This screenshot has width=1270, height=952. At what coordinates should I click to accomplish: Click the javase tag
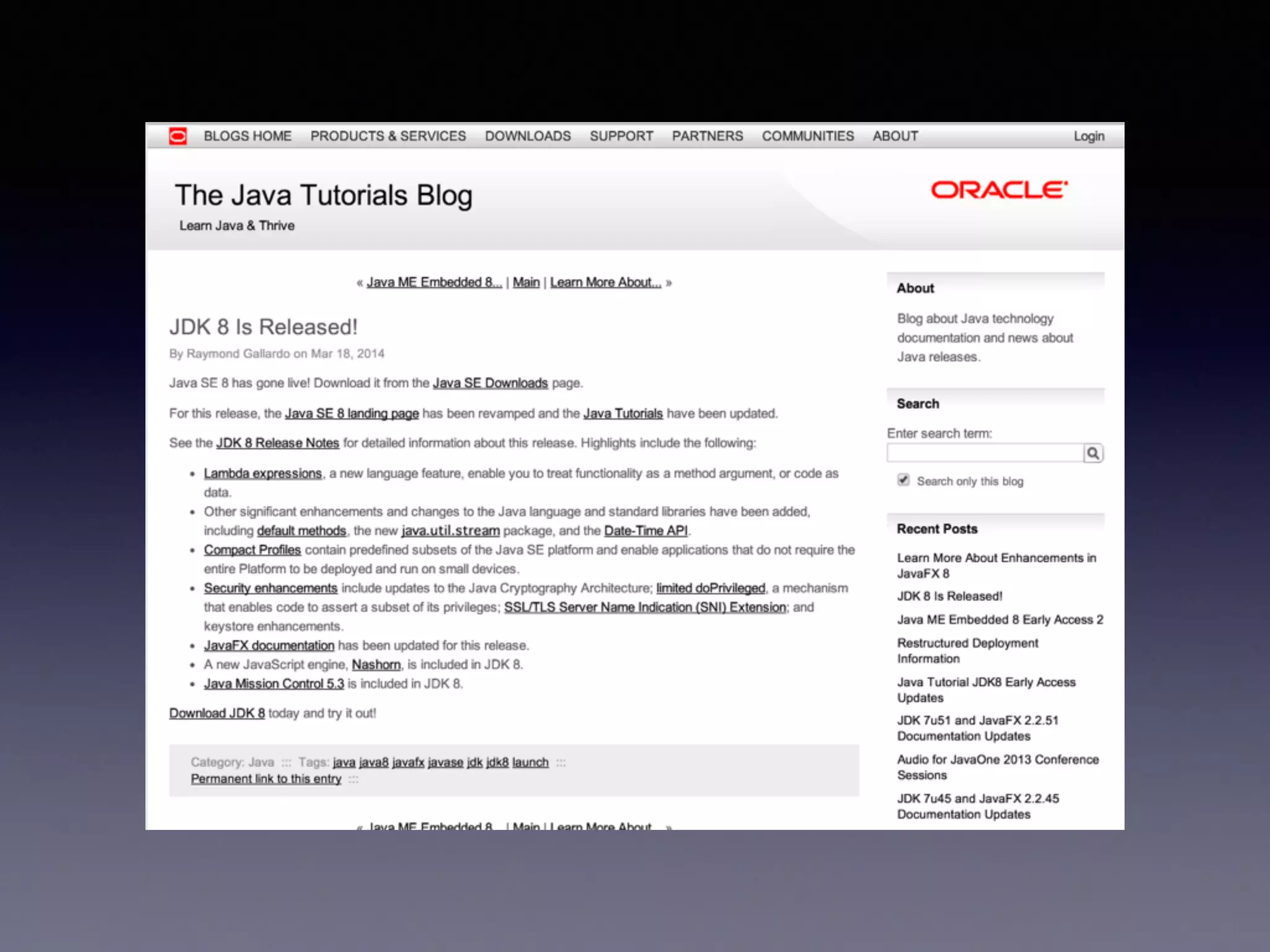pos(446,762)
